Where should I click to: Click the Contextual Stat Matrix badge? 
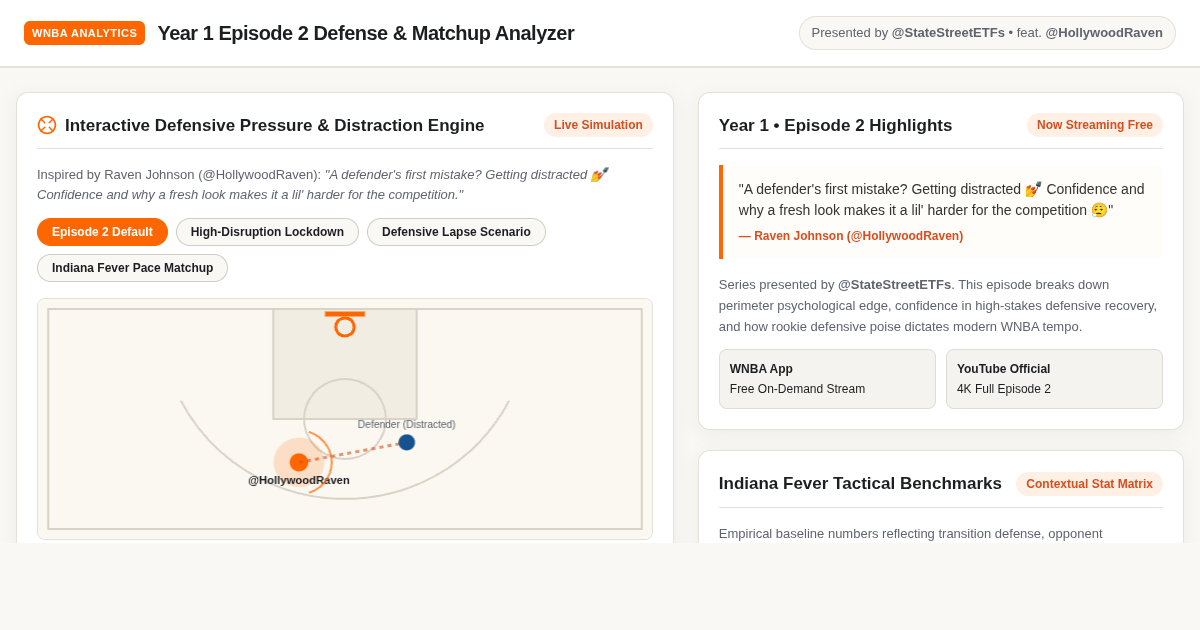(x=1089, y=484)
